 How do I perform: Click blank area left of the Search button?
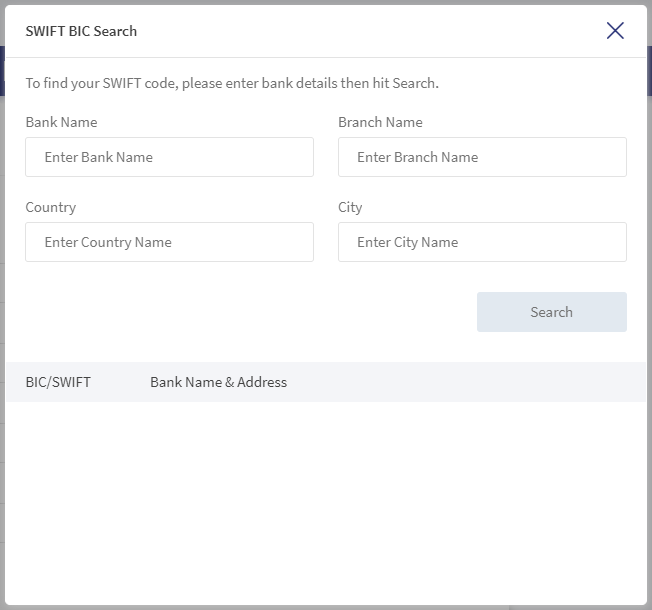coord(249,312)
